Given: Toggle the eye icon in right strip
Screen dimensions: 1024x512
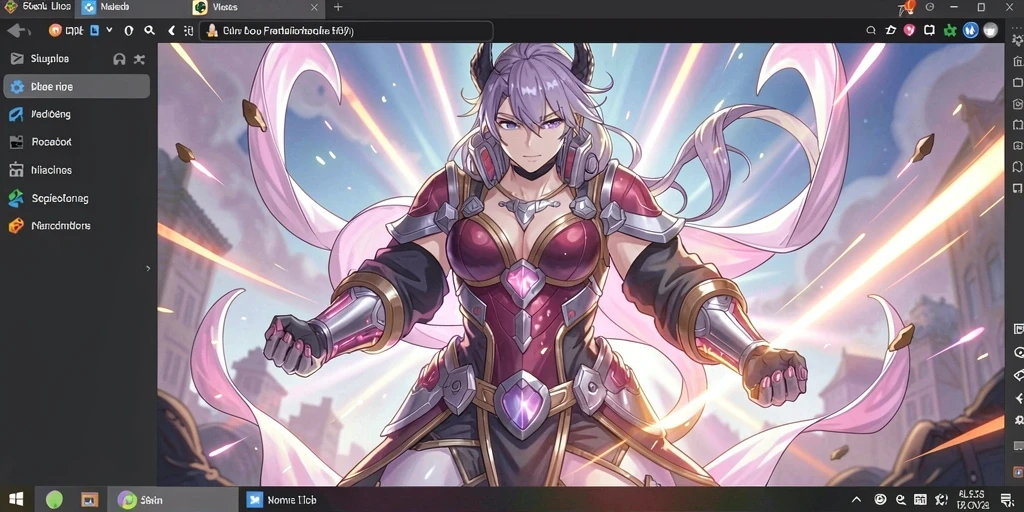Looking at the screenshot, I should pos(1018,353).
